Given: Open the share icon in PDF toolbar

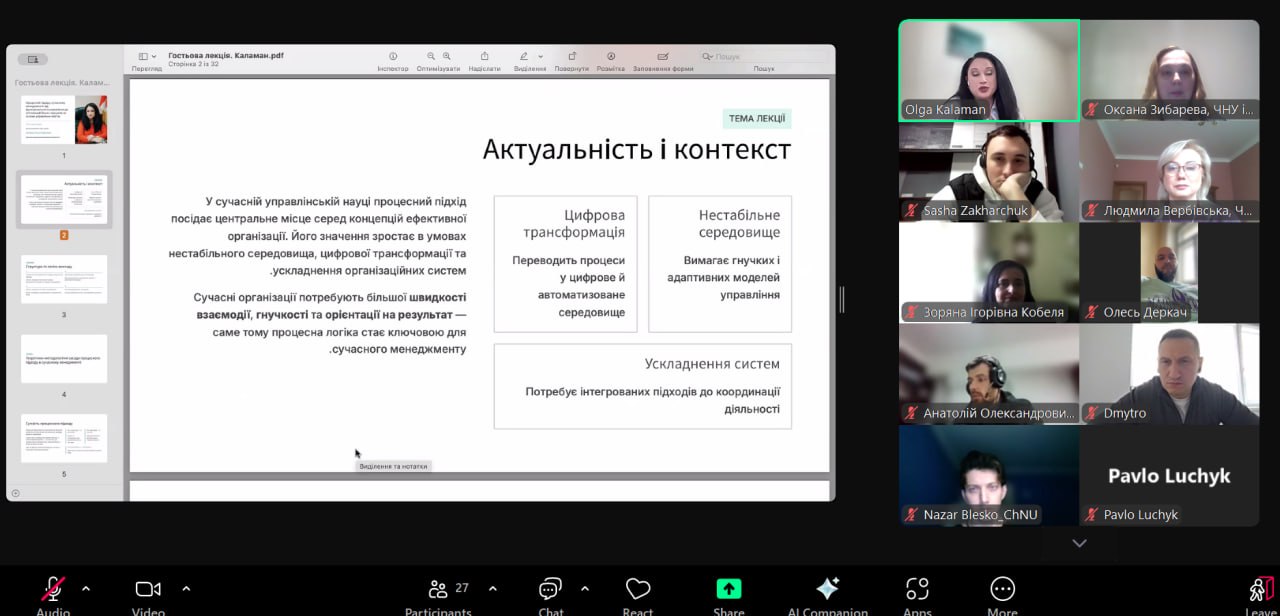Looking at the screenshot, I should point(484,57).
